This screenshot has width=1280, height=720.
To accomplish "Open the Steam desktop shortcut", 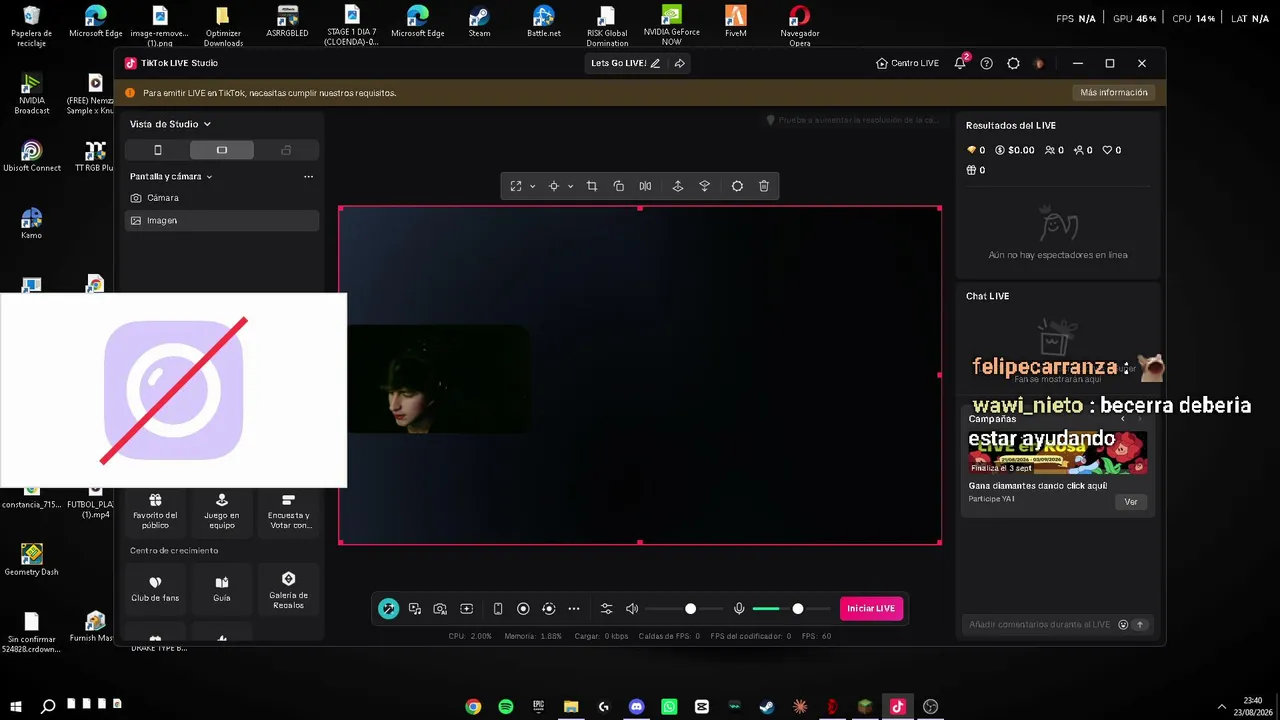I will point(480,21).
